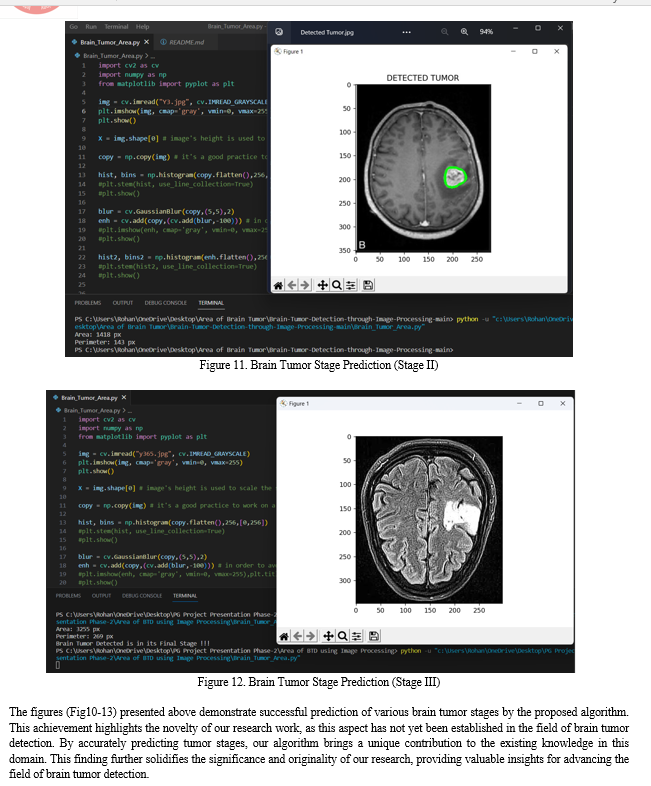Click Brain_Tumor_Area.py breadcrumb in bottom editor
The width and height of the screenshot is (651, 786).
(x=92, y=410)
